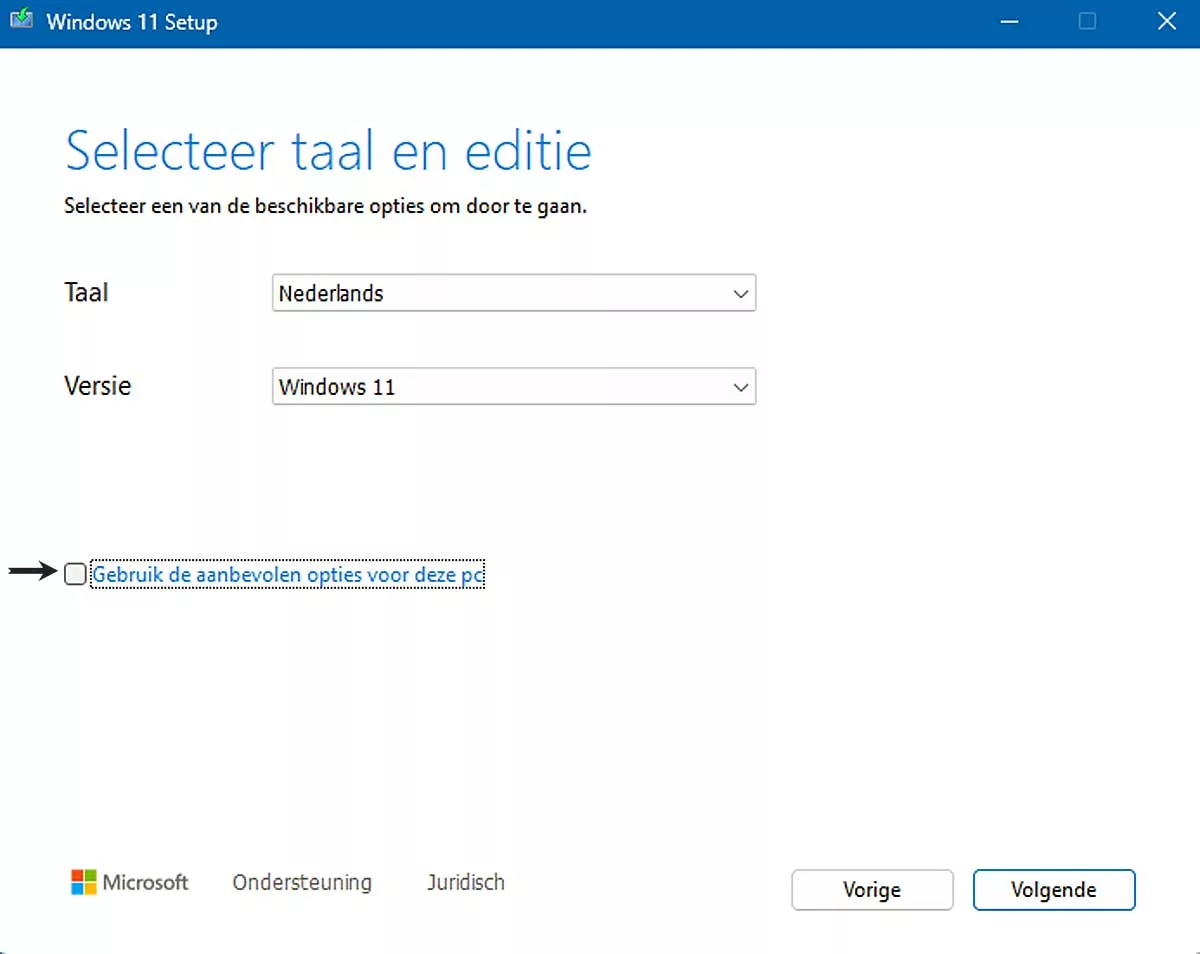Go back with the Vorige button
This screenshot has height=954, width=1200.
[x=872, y=890]
